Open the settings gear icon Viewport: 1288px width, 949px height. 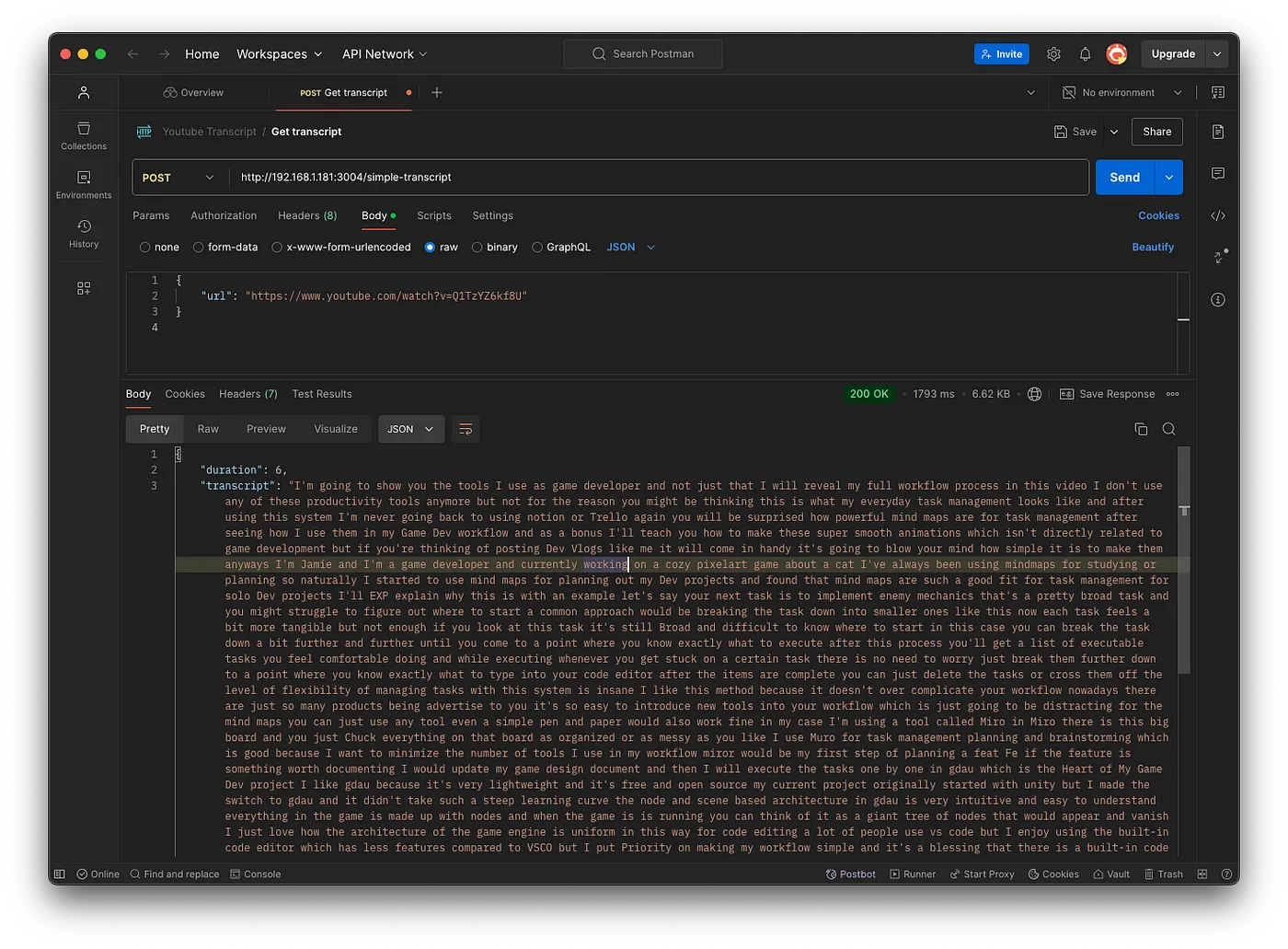point(1053,54)
